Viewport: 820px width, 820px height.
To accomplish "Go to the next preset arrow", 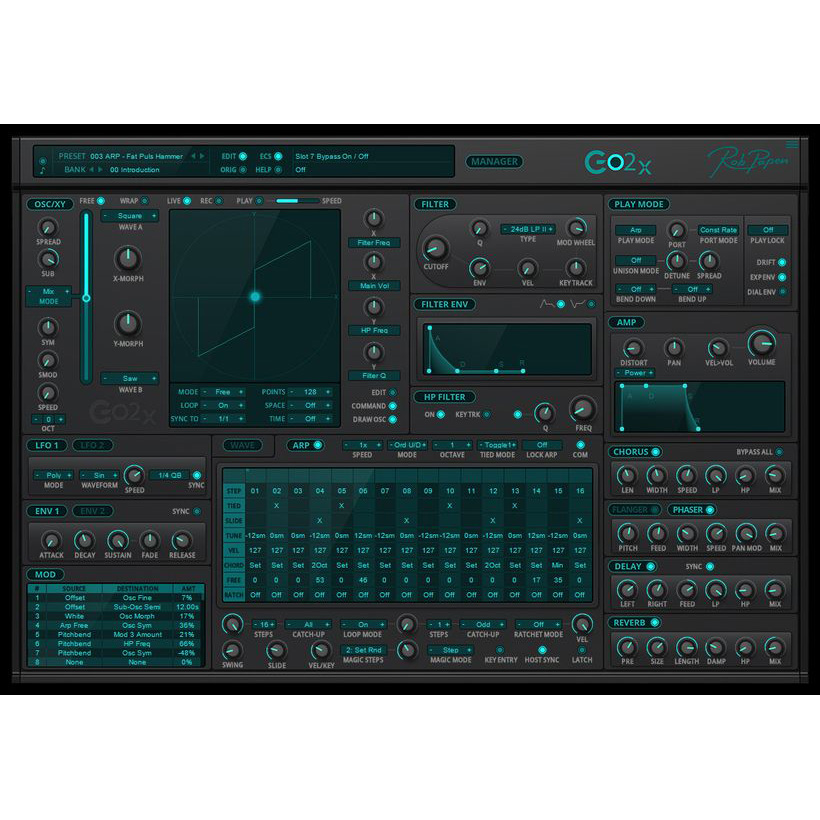I will coord(202,156).
